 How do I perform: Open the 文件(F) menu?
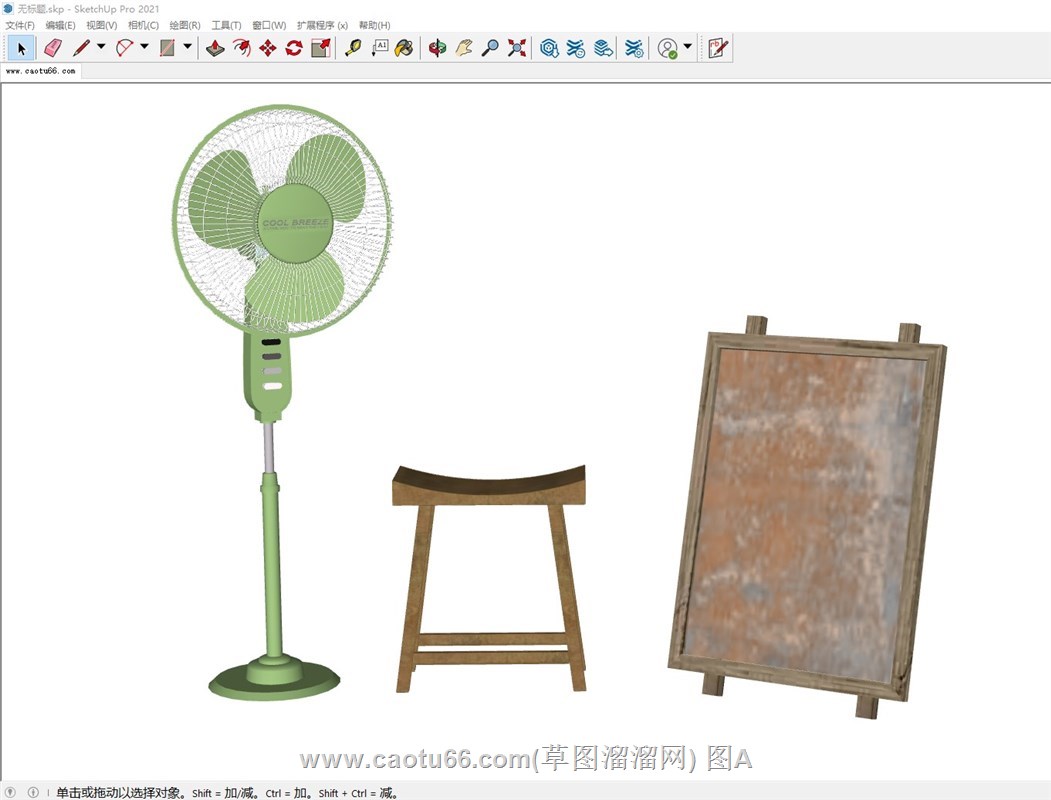20,25
